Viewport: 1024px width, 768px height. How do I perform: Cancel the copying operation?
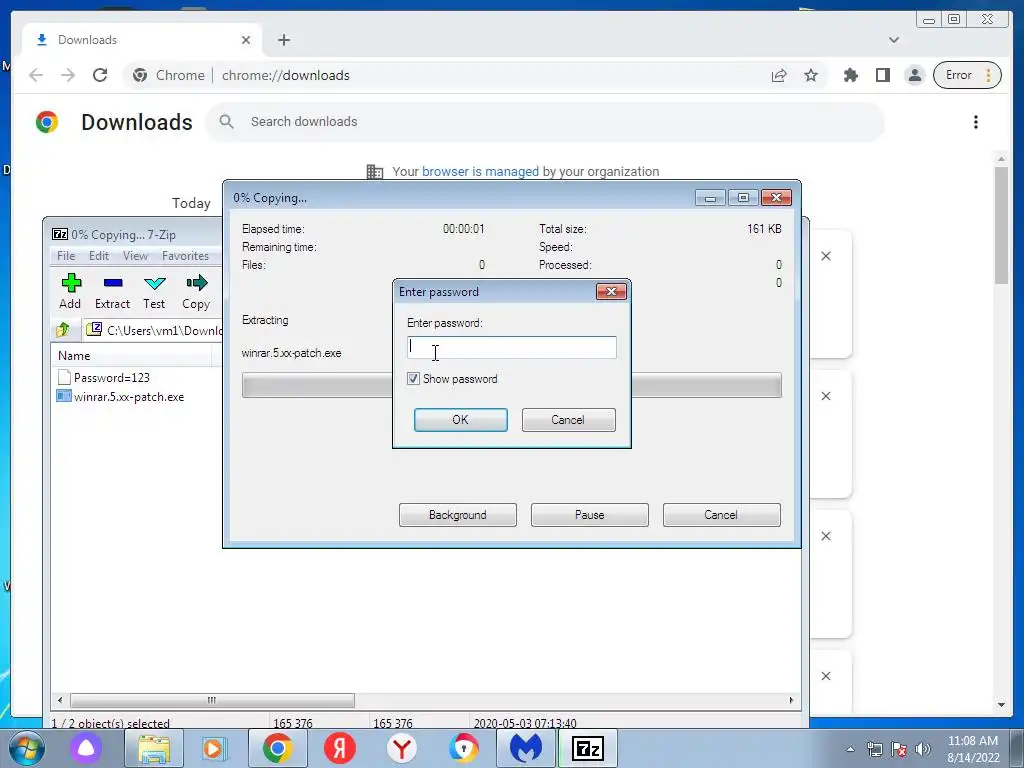tap(721, 515)
